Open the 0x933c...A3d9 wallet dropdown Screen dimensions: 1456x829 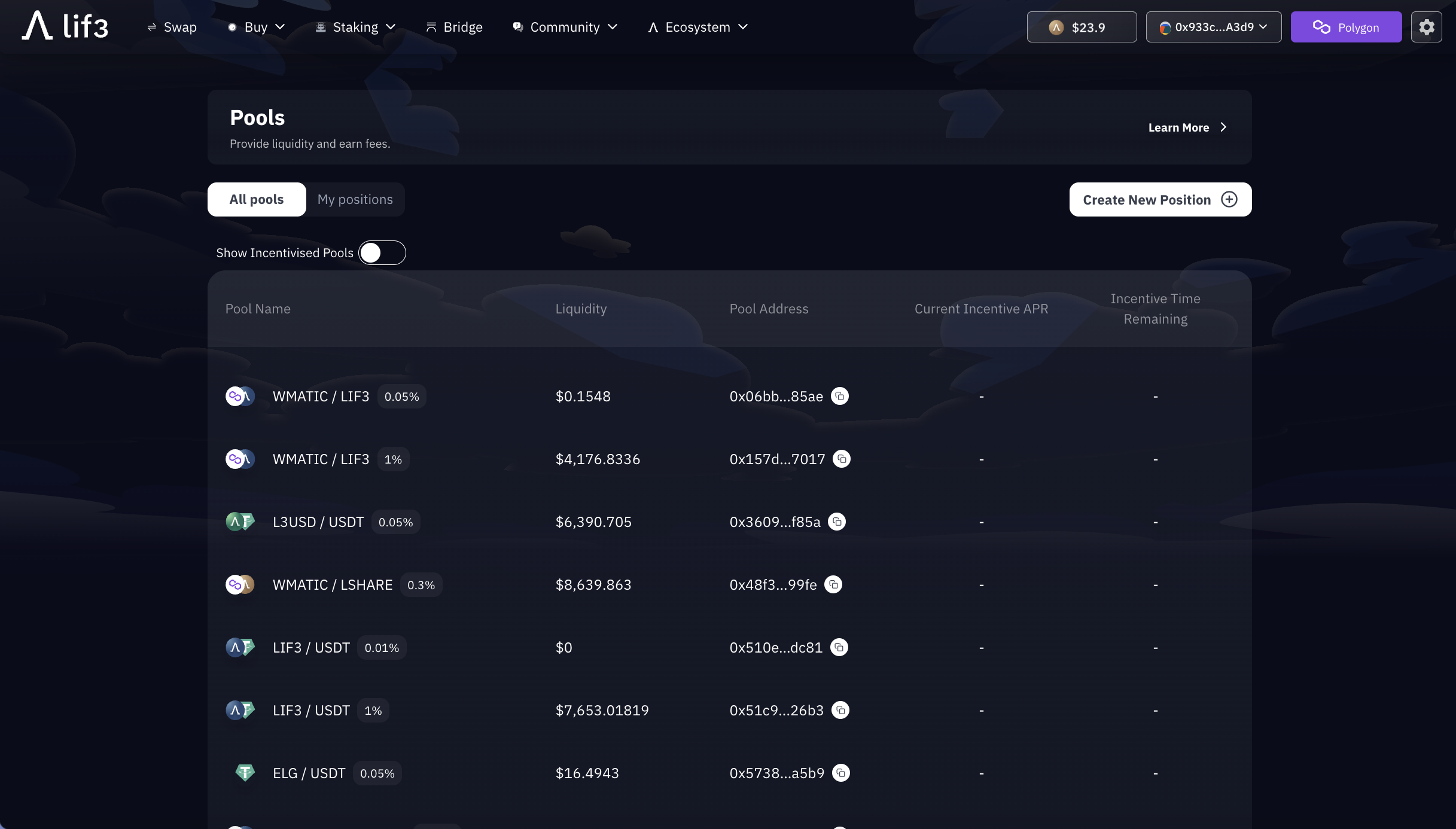point(1213,27)
